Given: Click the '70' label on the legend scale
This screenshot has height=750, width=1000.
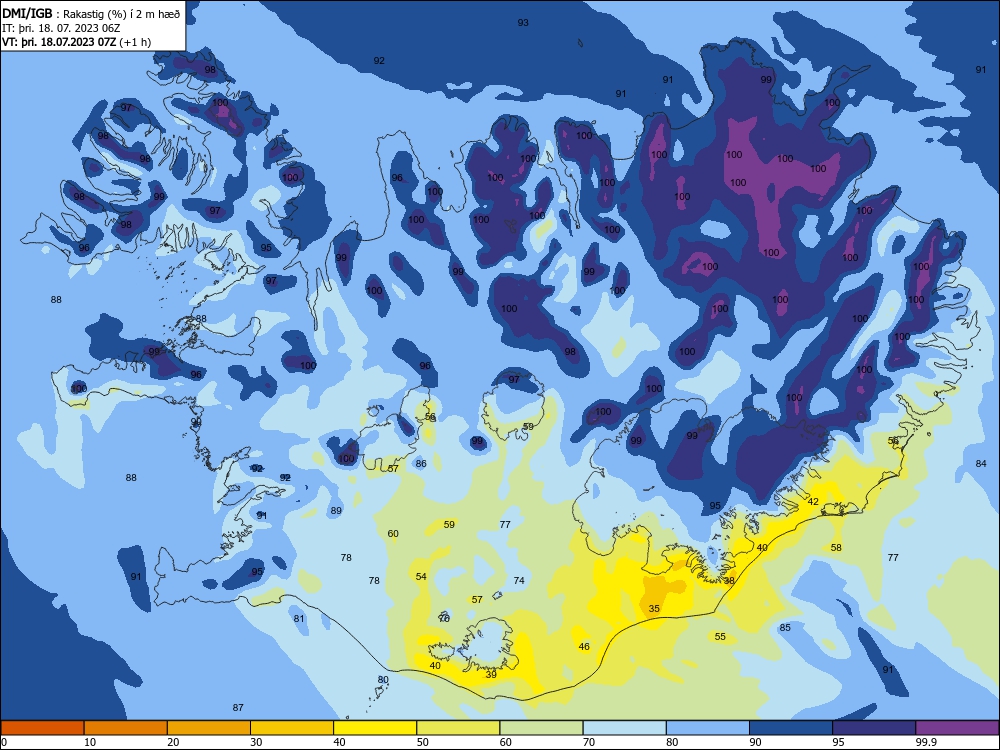Looking at the screenshot, I should [589, 742].
